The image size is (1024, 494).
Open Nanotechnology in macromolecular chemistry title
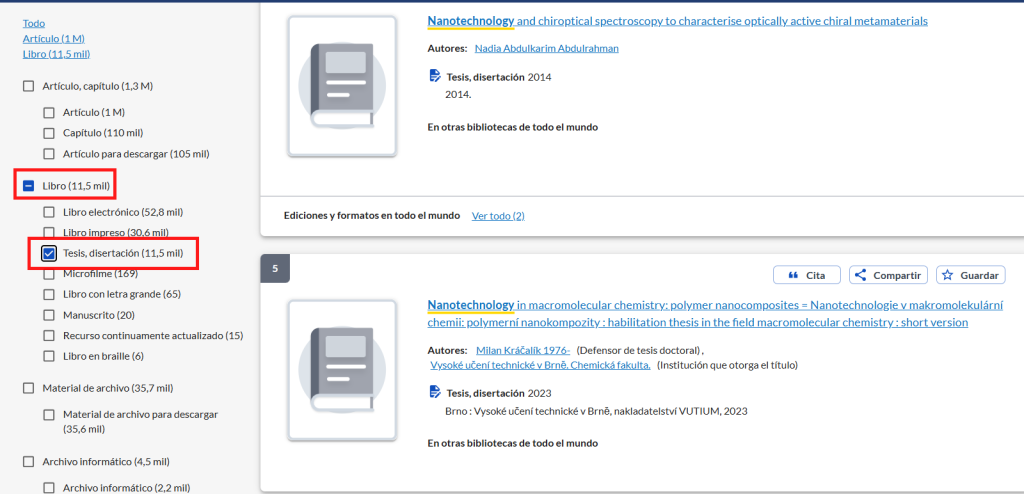click(x=715, y=314)
